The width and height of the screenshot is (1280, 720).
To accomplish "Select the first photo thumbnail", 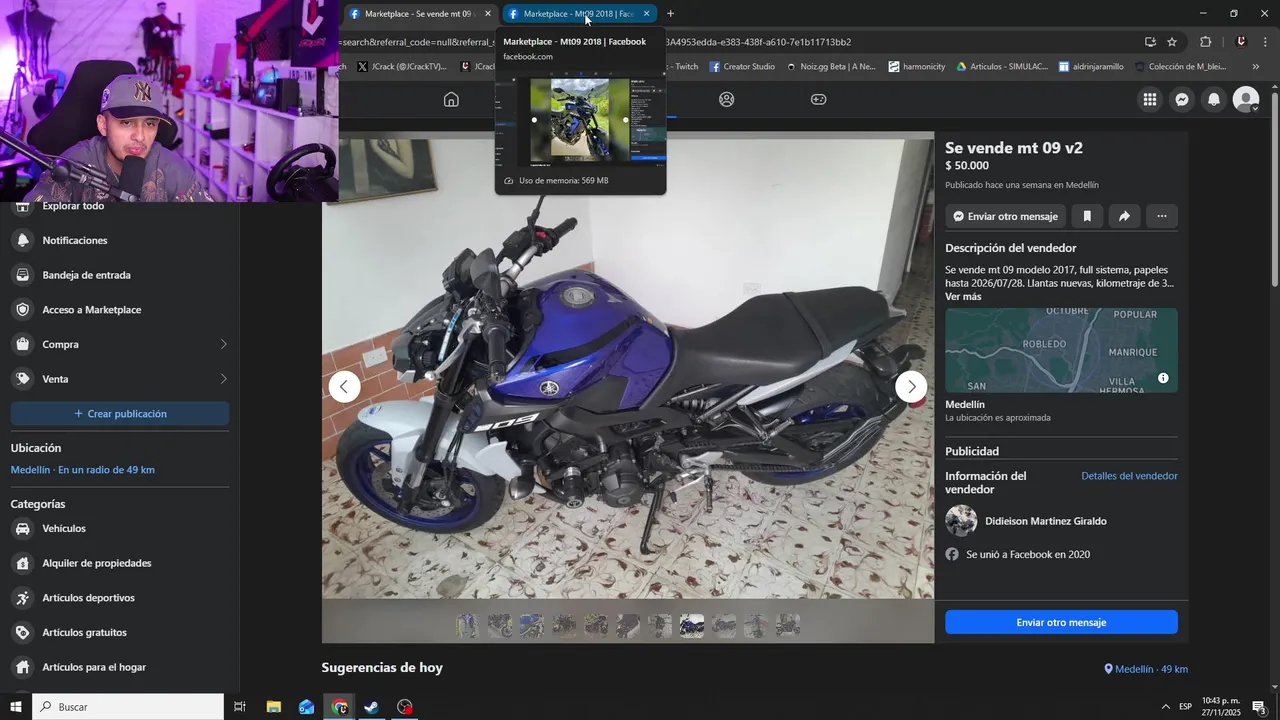I will point(467,626).
